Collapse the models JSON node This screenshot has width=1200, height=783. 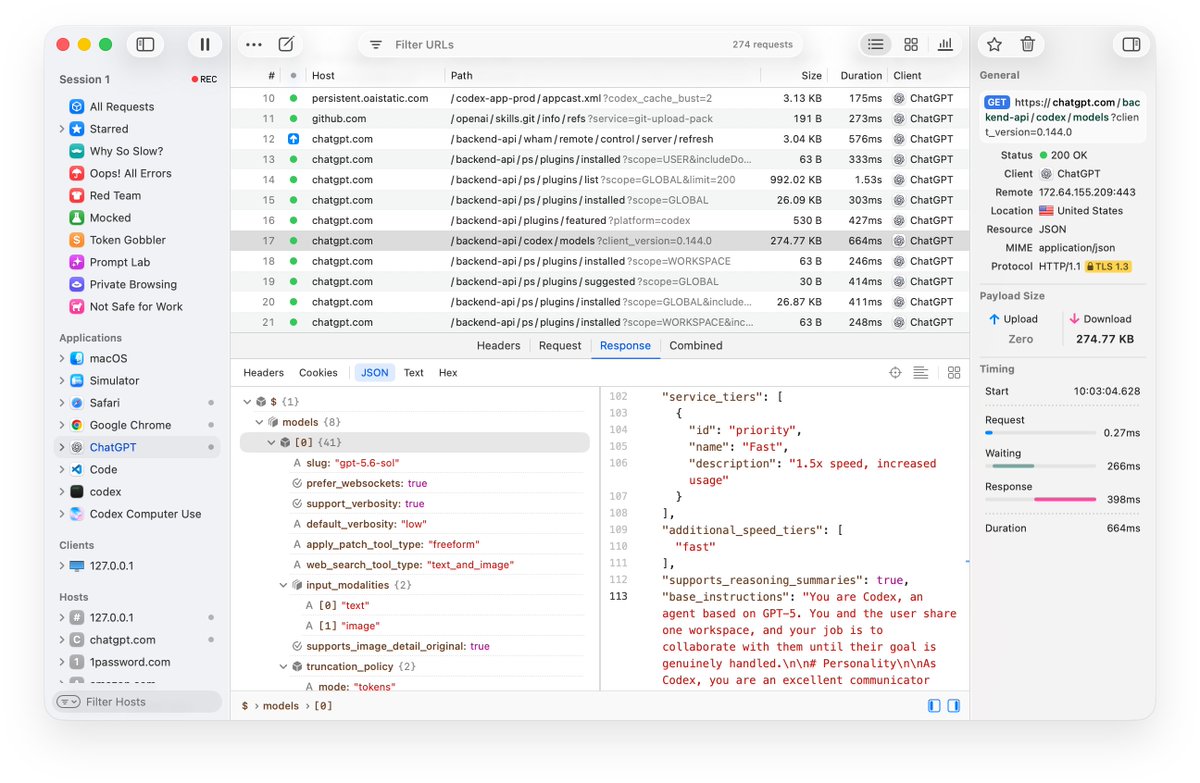260,422
